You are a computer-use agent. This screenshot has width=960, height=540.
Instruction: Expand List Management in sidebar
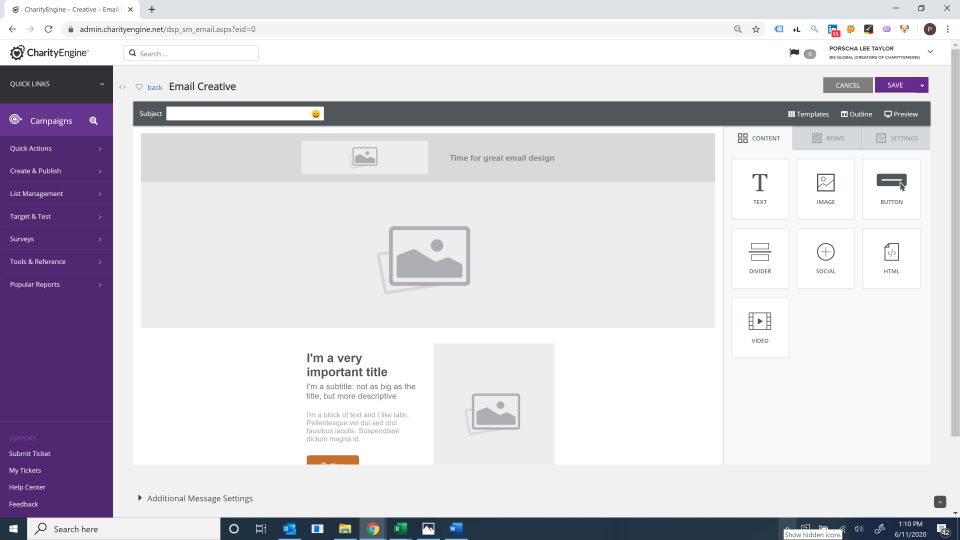tap(56, 193)
